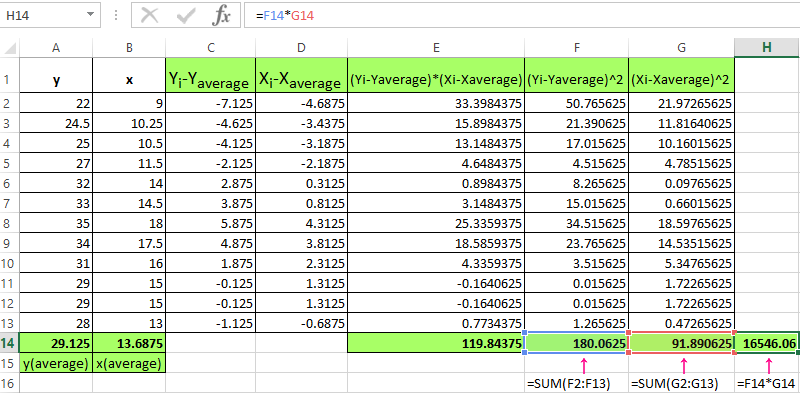
Task: Select cell with value 14.5
Action: coord(129,204)
